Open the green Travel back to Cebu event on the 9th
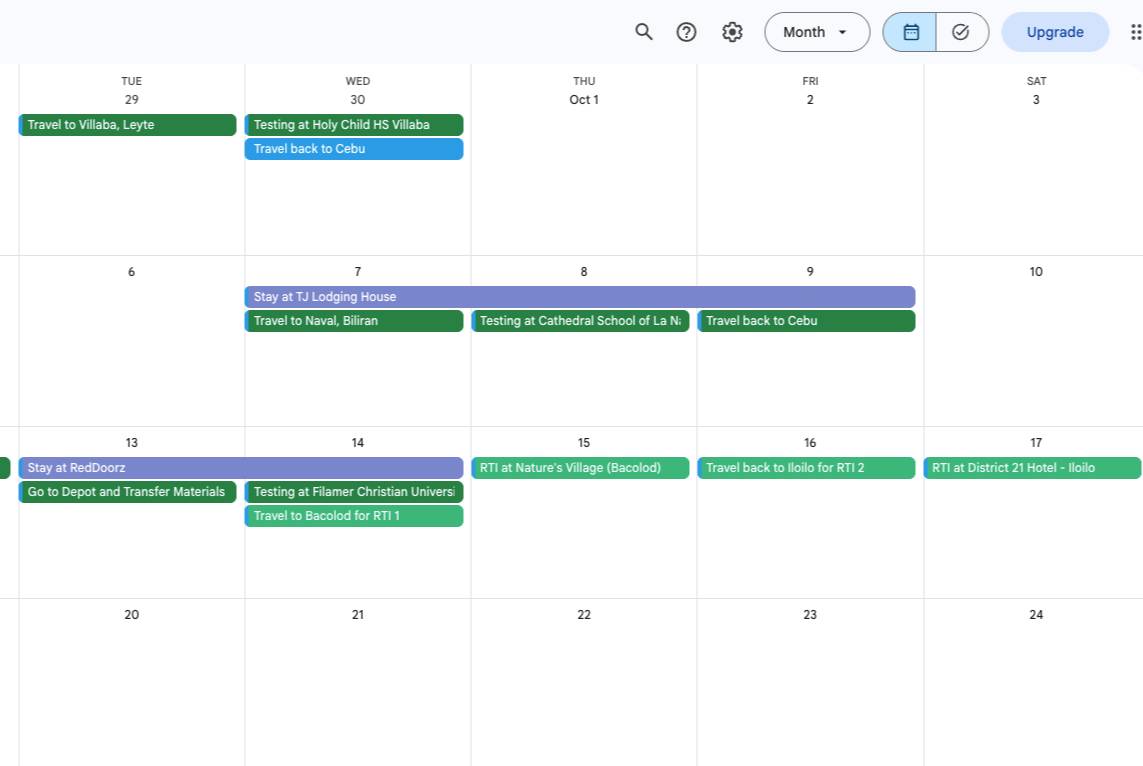 [806, 321]
